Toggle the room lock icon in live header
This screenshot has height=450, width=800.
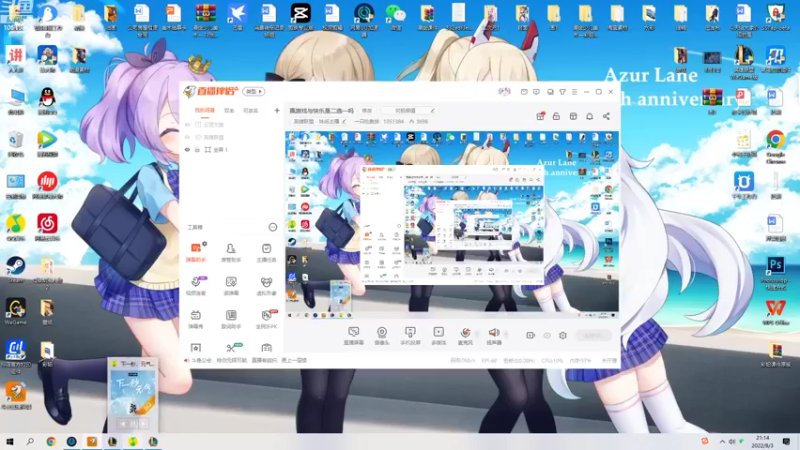556,116
